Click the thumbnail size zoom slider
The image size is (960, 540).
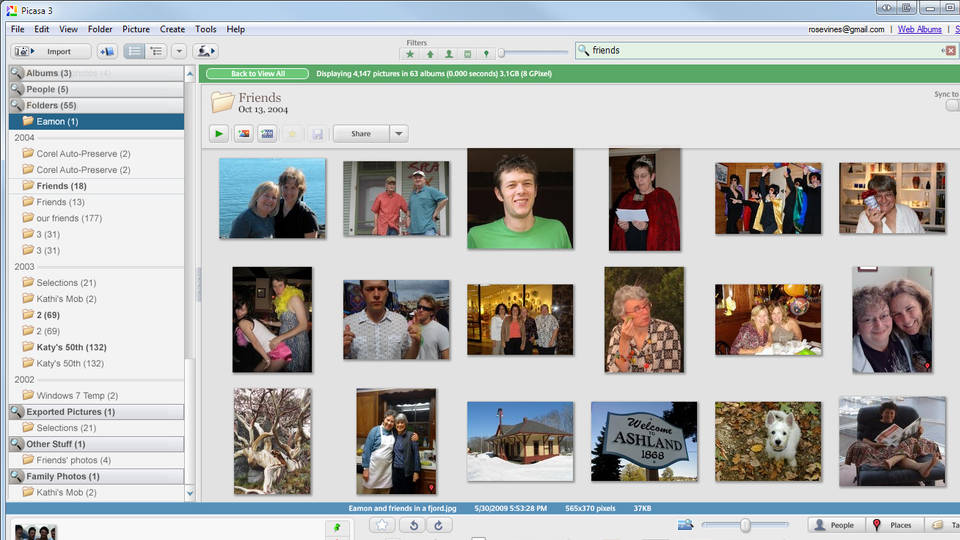[745, 525]
